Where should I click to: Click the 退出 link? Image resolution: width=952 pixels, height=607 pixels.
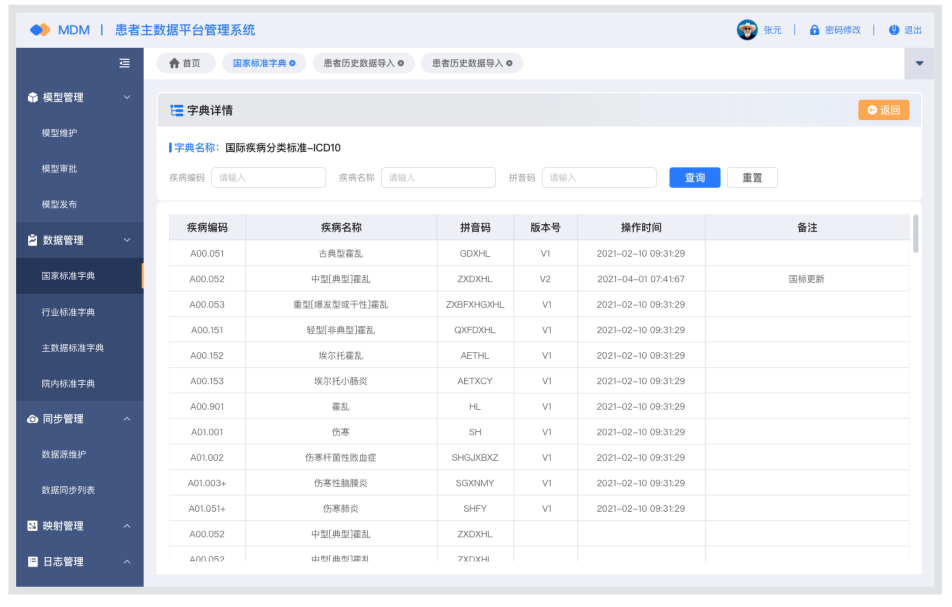[x=913, y=30]
